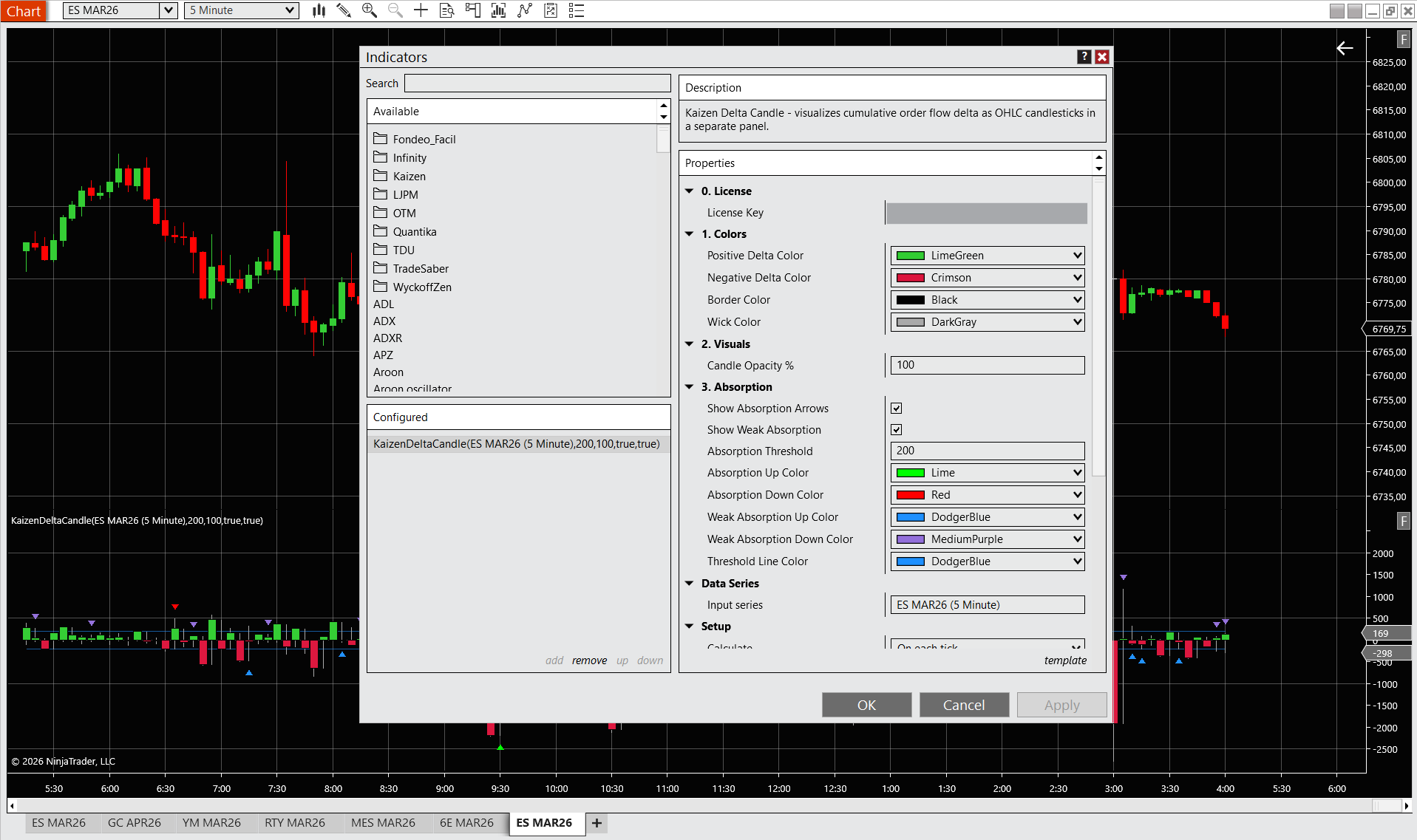Click the remove link under Configured

pos(589,660)
